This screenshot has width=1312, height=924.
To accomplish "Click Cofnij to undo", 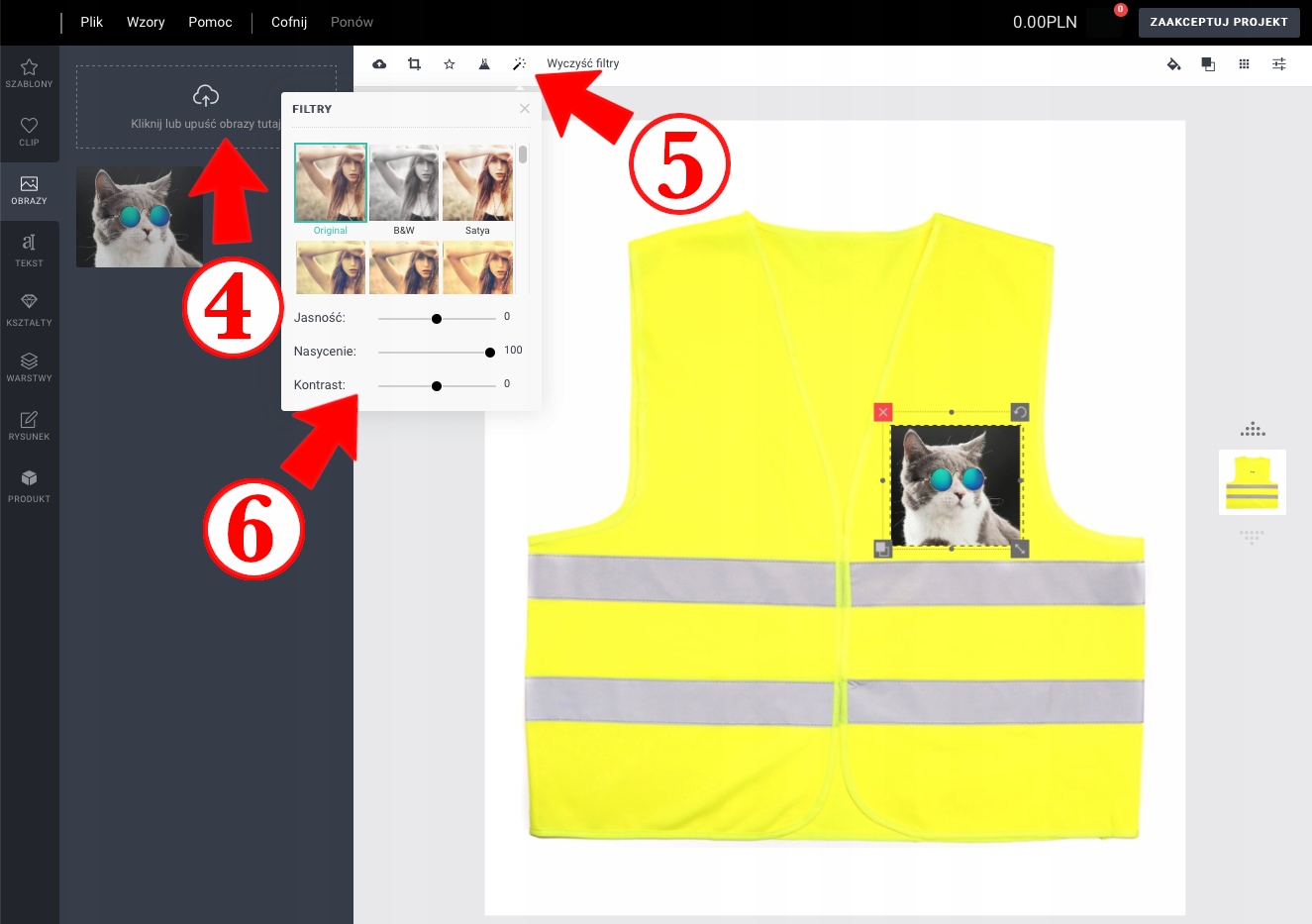I will click(289, 22).
